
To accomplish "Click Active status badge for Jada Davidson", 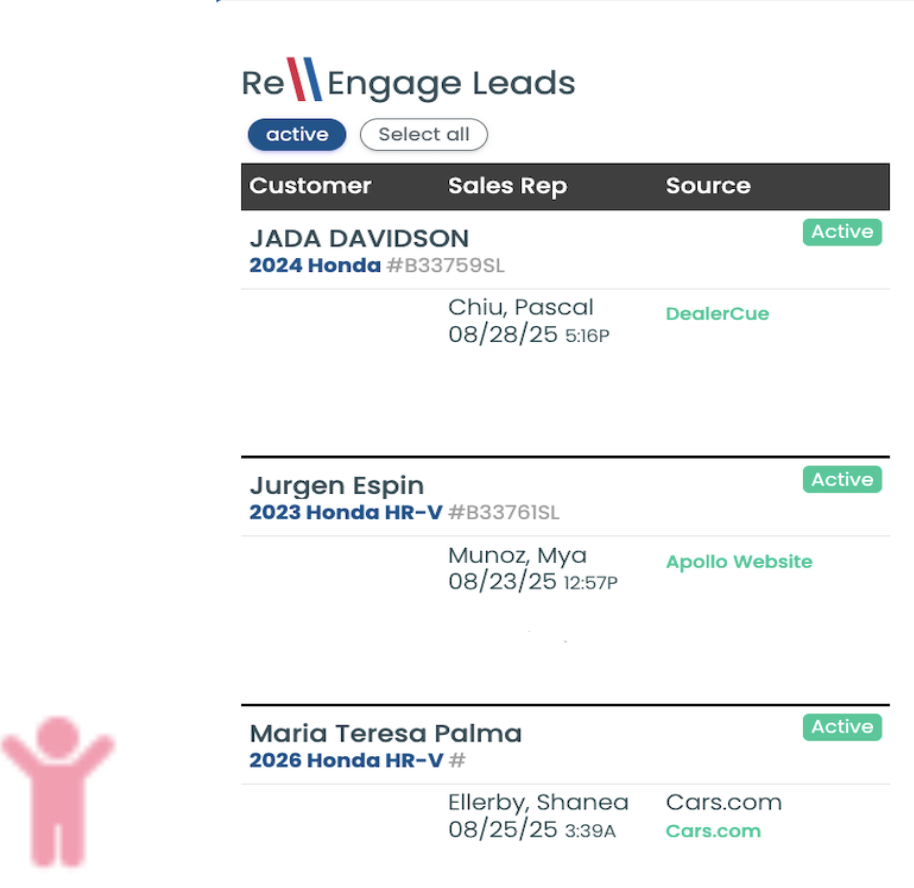I will click(842, 232).
